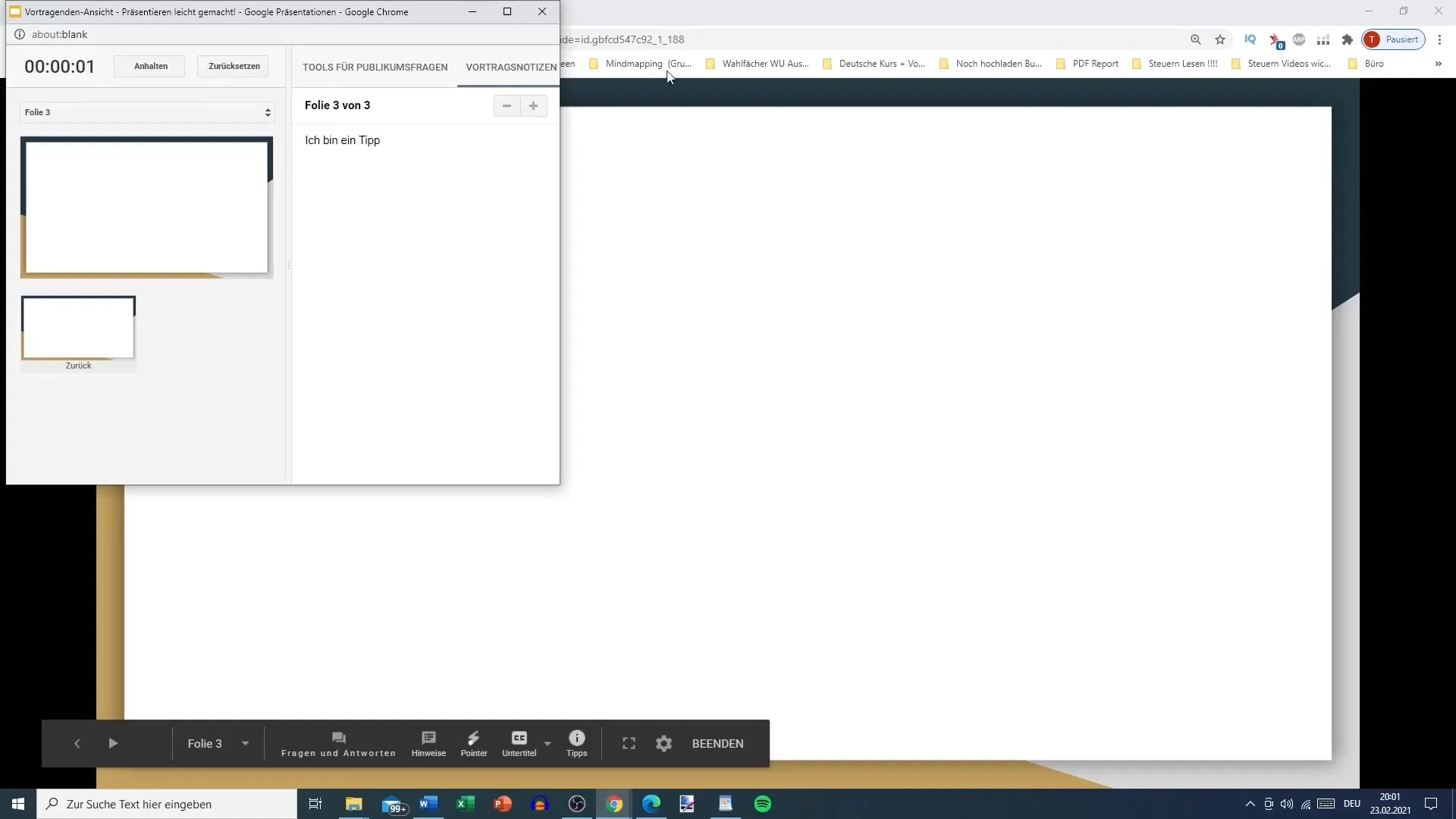Activate the laser Pointer tool

474,744
